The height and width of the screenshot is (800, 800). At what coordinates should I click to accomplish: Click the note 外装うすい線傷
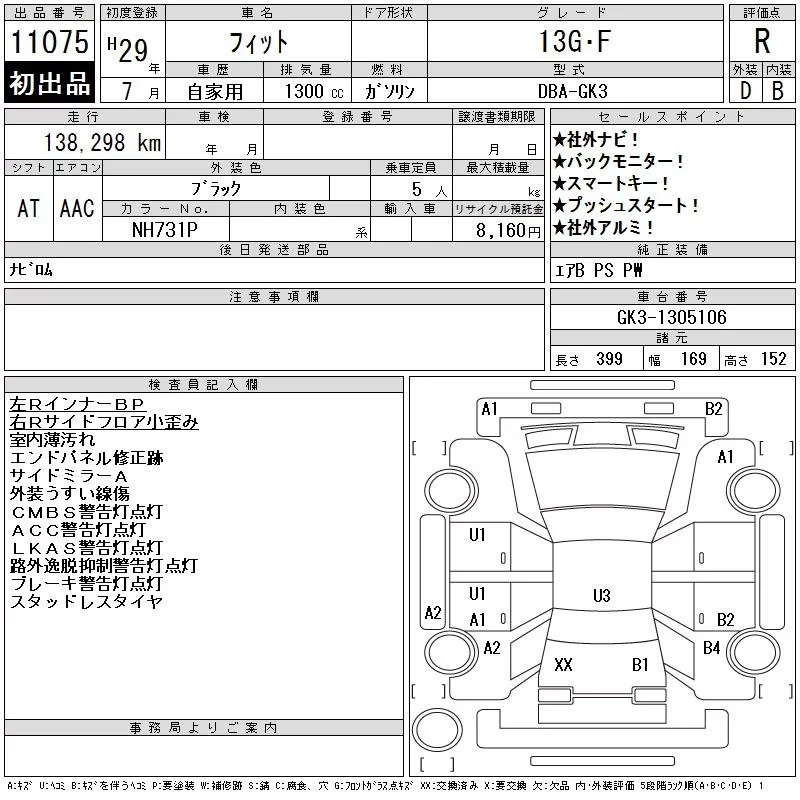tap(69, 494)
